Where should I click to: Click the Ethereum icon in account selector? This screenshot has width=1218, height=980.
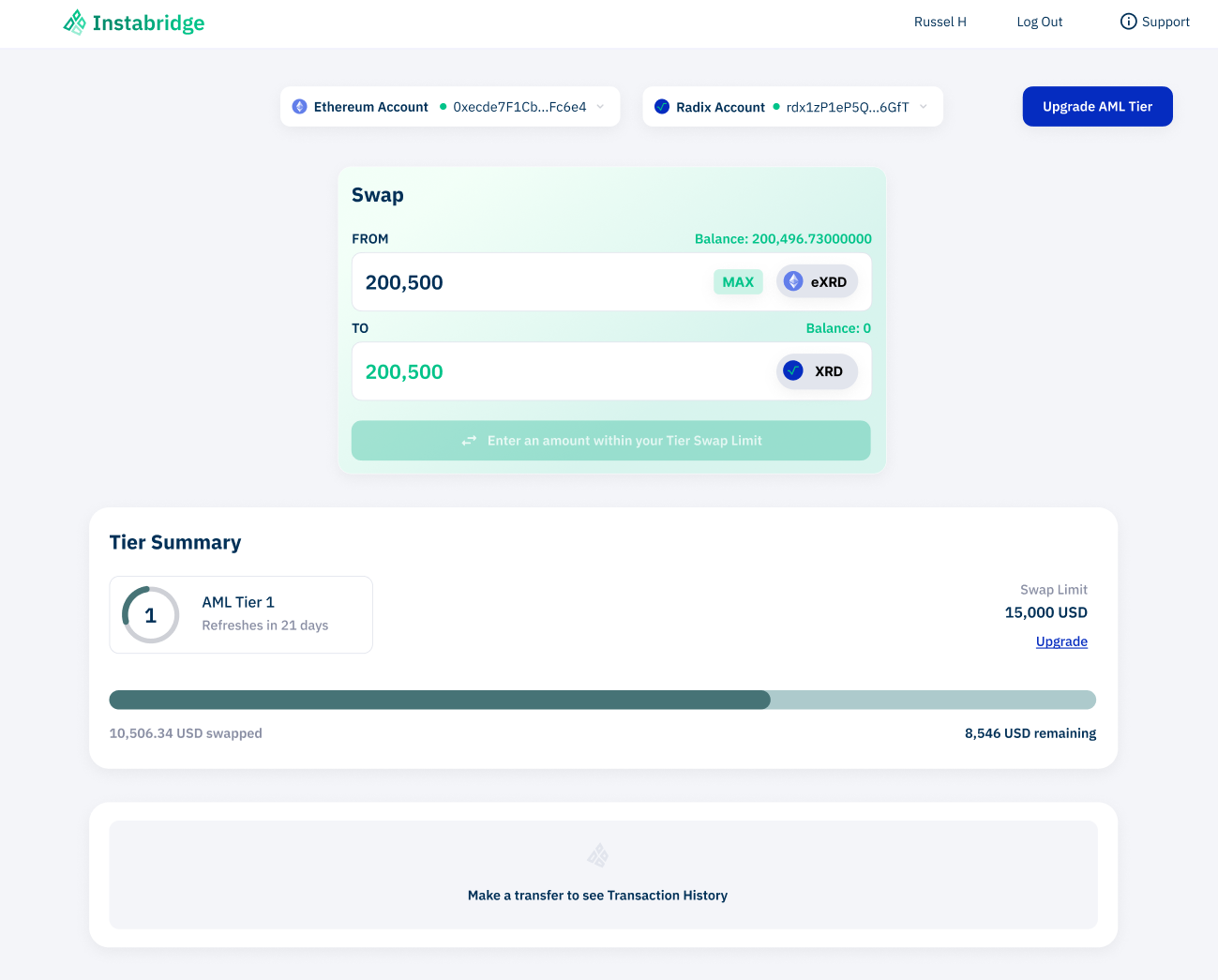300,107
